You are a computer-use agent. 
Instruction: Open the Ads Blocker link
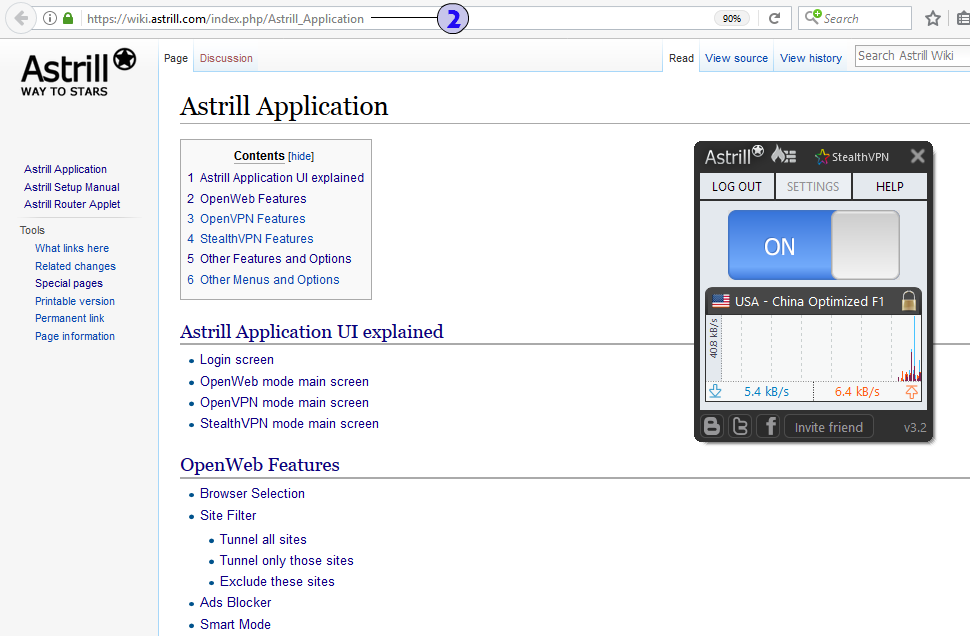[x=235, y=603]
